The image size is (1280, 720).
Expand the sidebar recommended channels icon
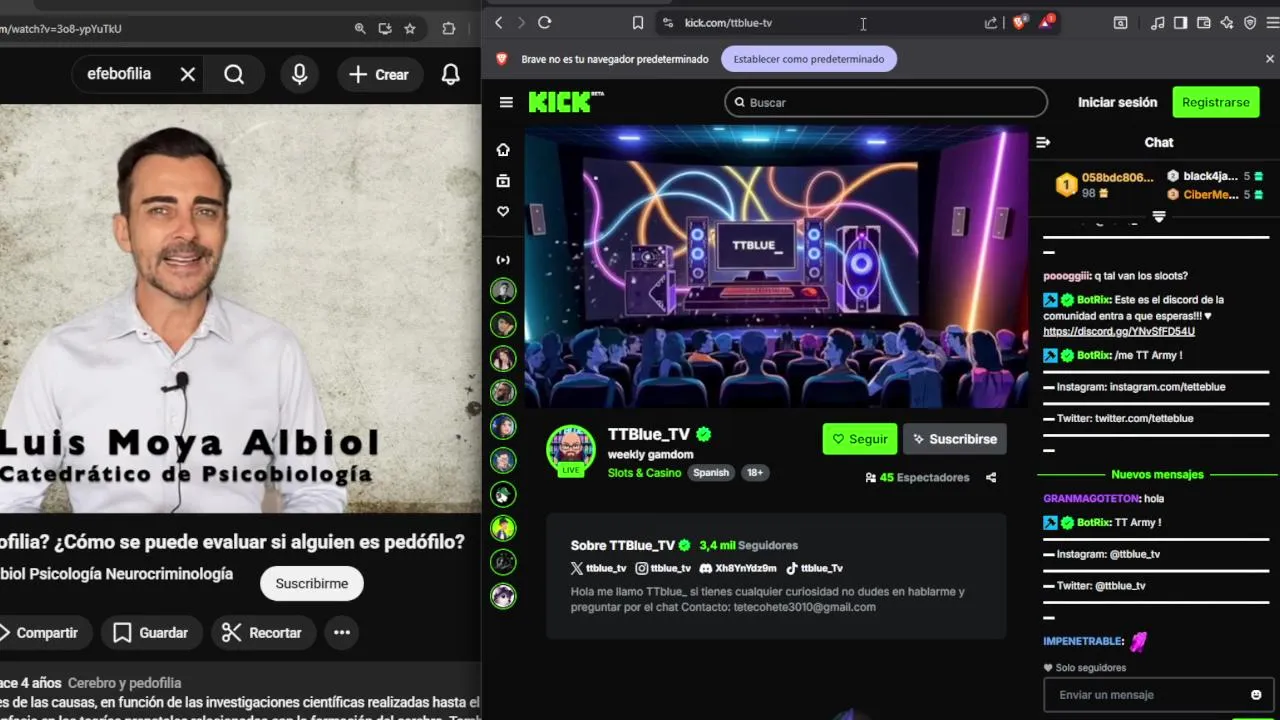click(x=503, y=260)
